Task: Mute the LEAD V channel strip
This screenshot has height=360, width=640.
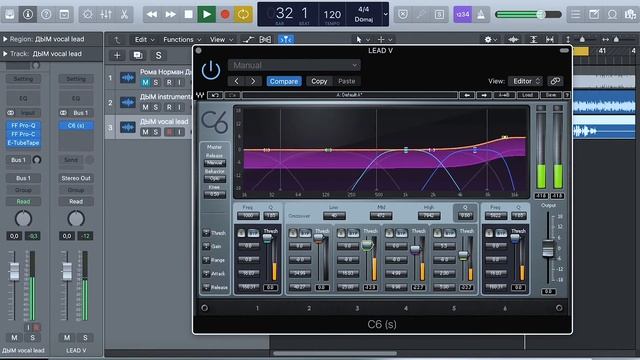Action: click(67, 338)
